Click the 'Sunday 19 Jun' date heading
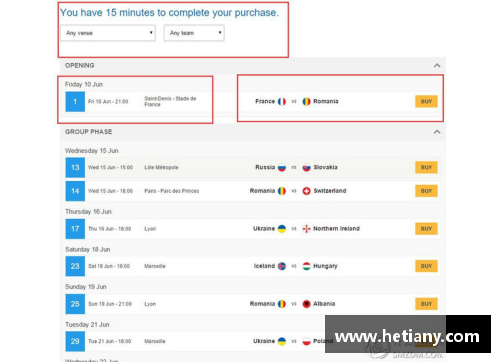The width and height of the screenshot is (500, 362). 86,287
